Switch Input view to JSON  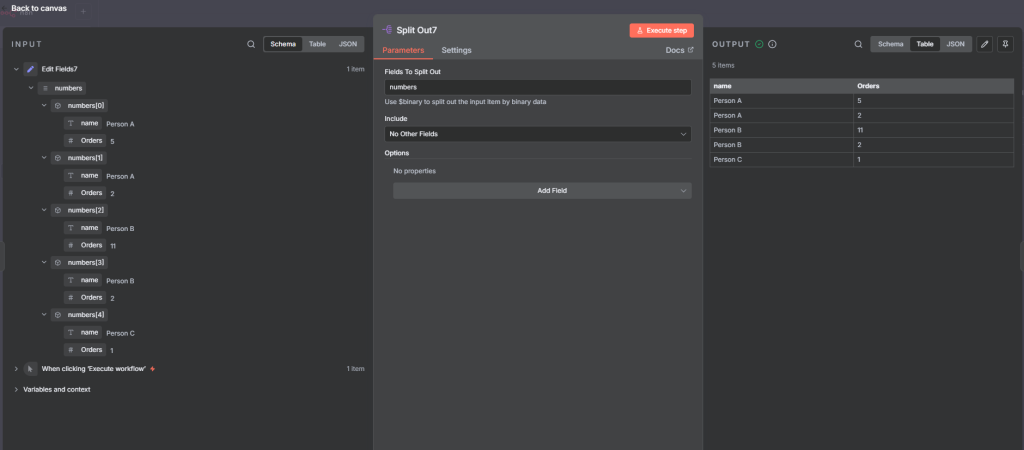347,44
